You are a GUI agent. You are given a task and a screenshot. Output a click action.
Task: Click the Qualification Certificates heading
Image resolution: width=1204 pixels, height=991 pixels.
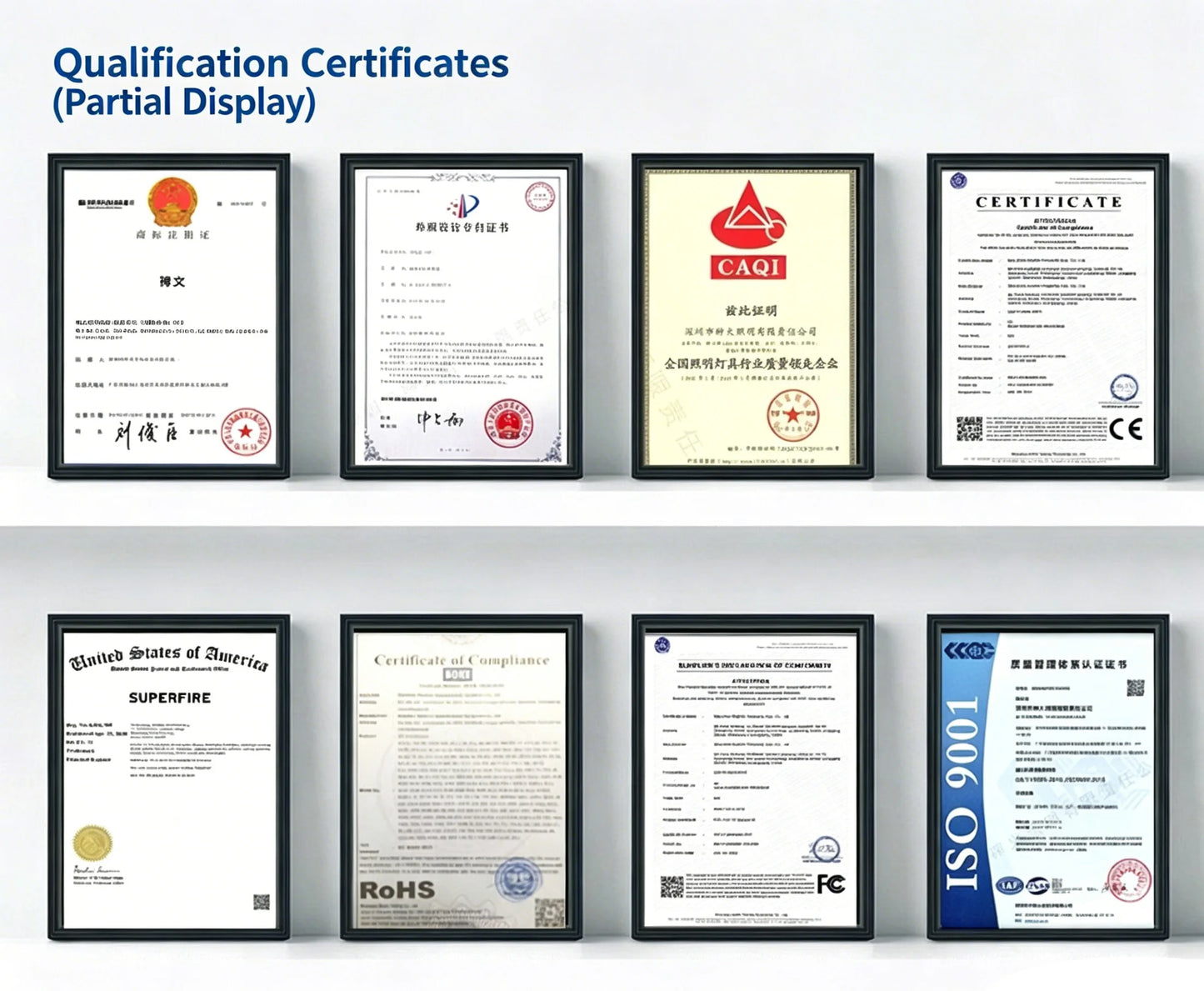281,63
